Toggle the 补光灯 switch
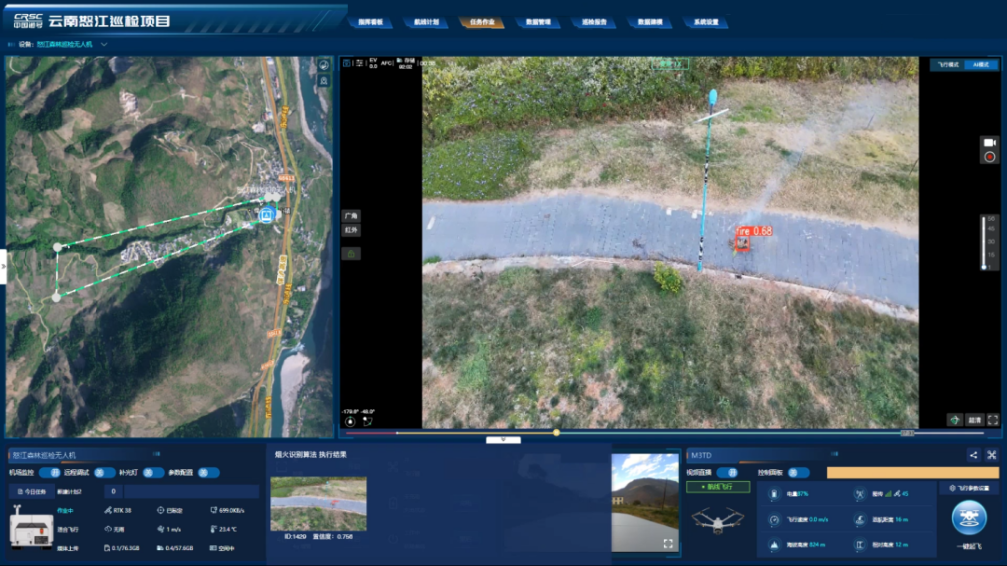Viewport: 1007px width, 566px height. pos(152,473)
